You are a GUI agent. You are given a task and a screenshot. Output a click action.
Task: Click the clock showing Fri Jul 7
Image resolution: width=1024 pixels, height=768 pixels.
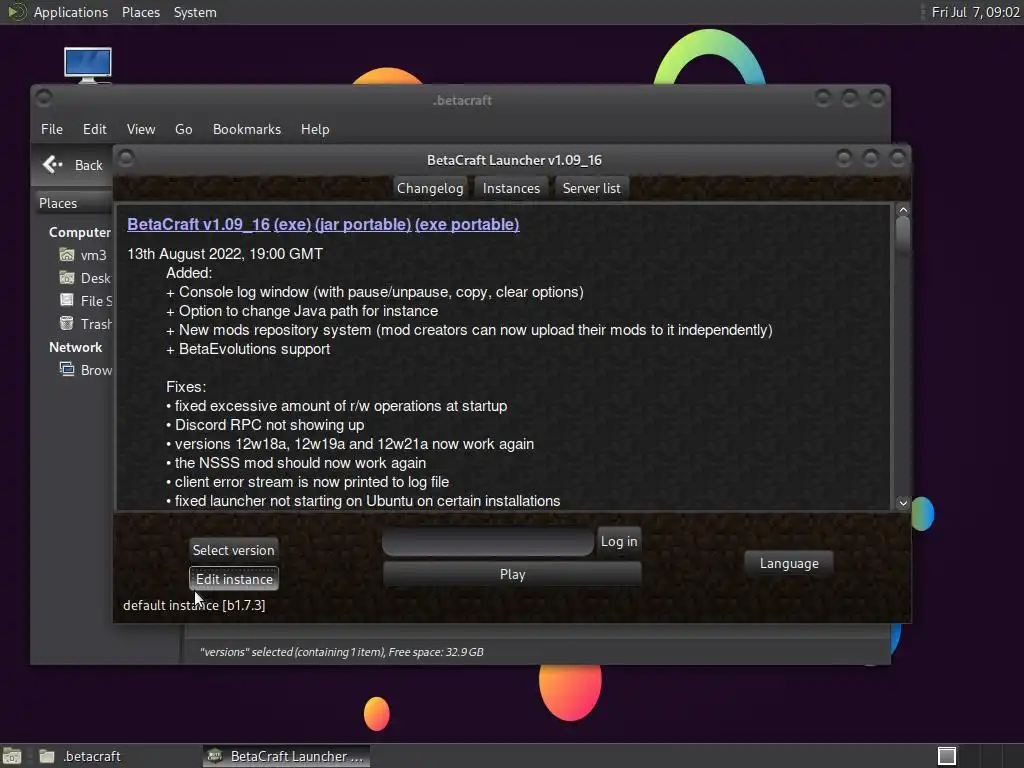tap(976, 12)
